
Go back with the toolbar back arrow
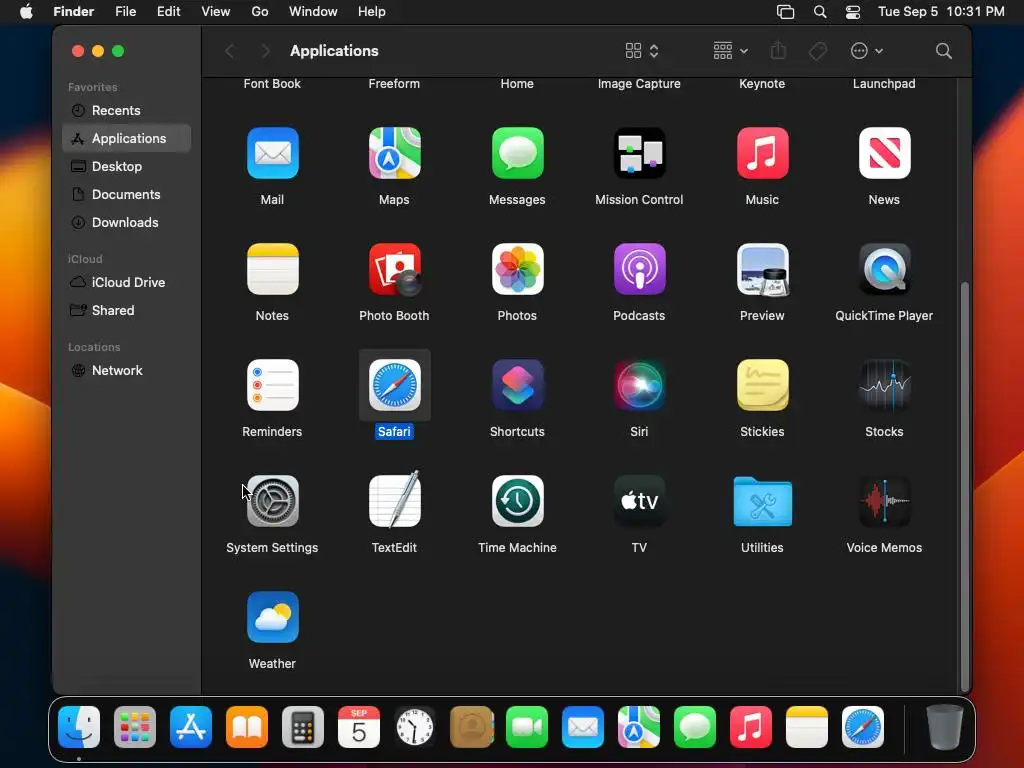(230, 51)
